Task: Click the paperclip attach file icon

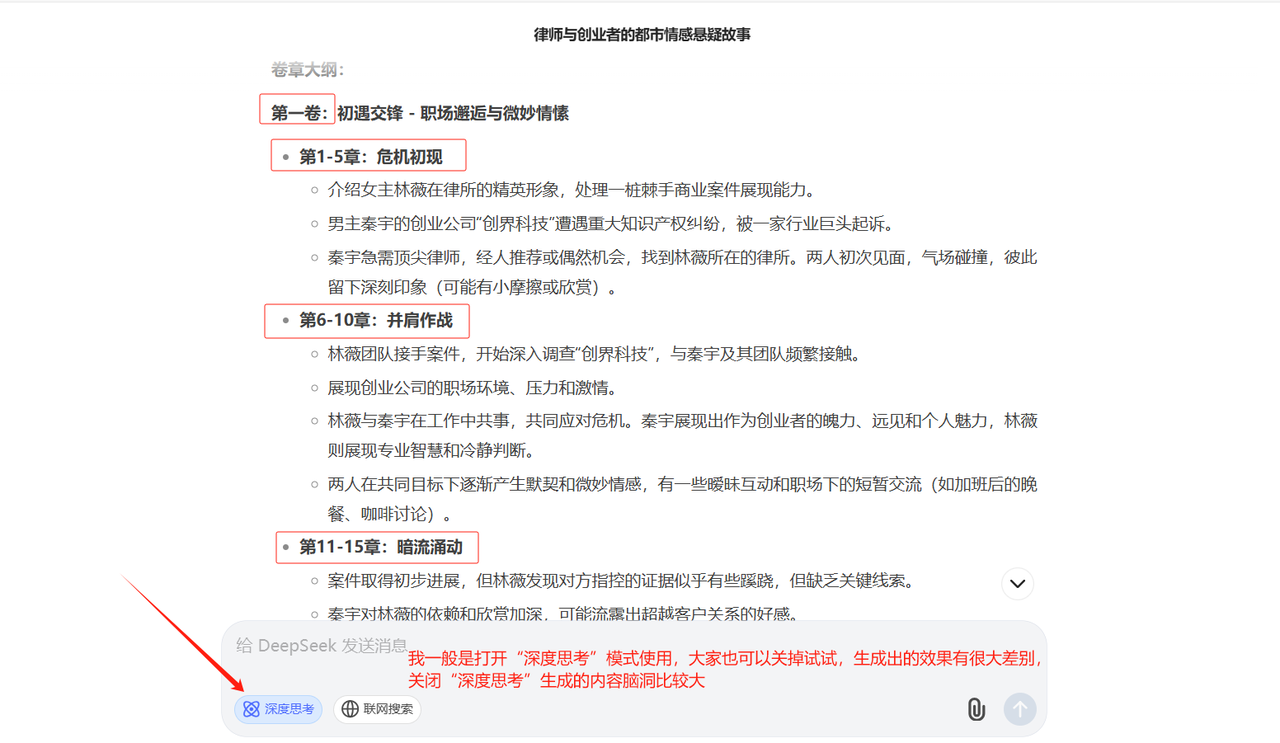Action: pyautogui.click(x=976, y=709)
